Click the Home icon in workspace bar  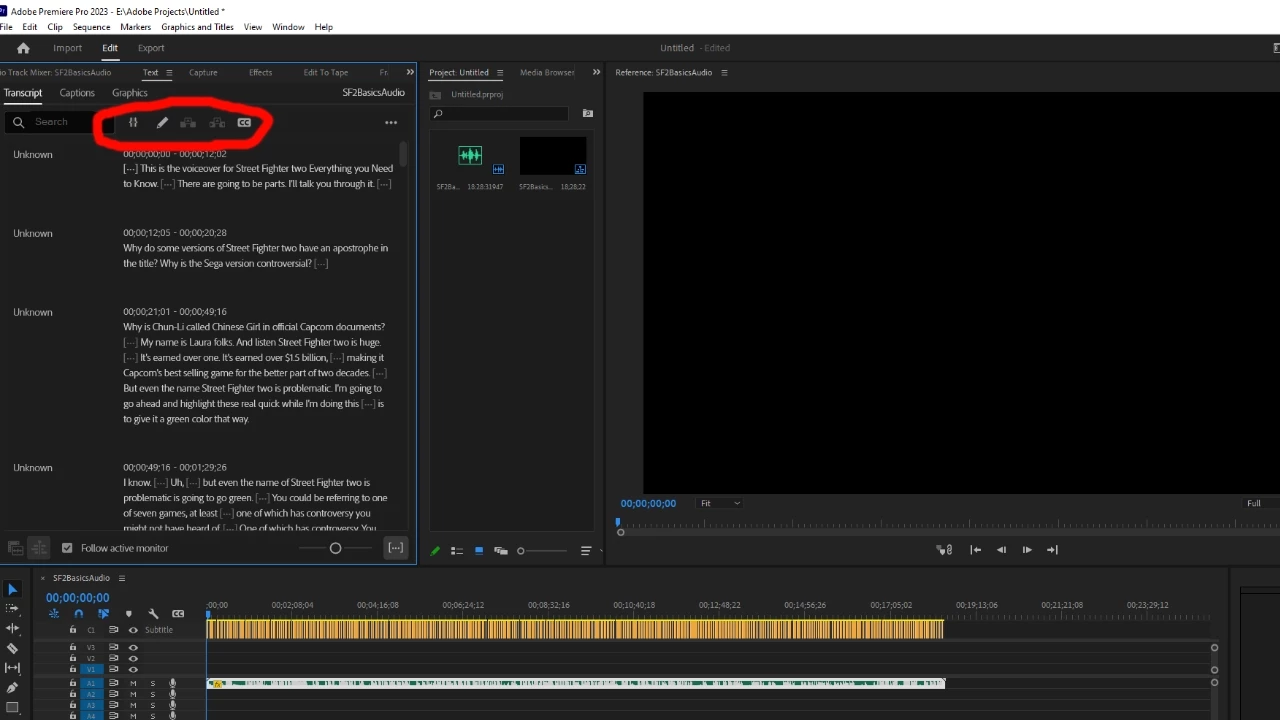coord(23,48)
